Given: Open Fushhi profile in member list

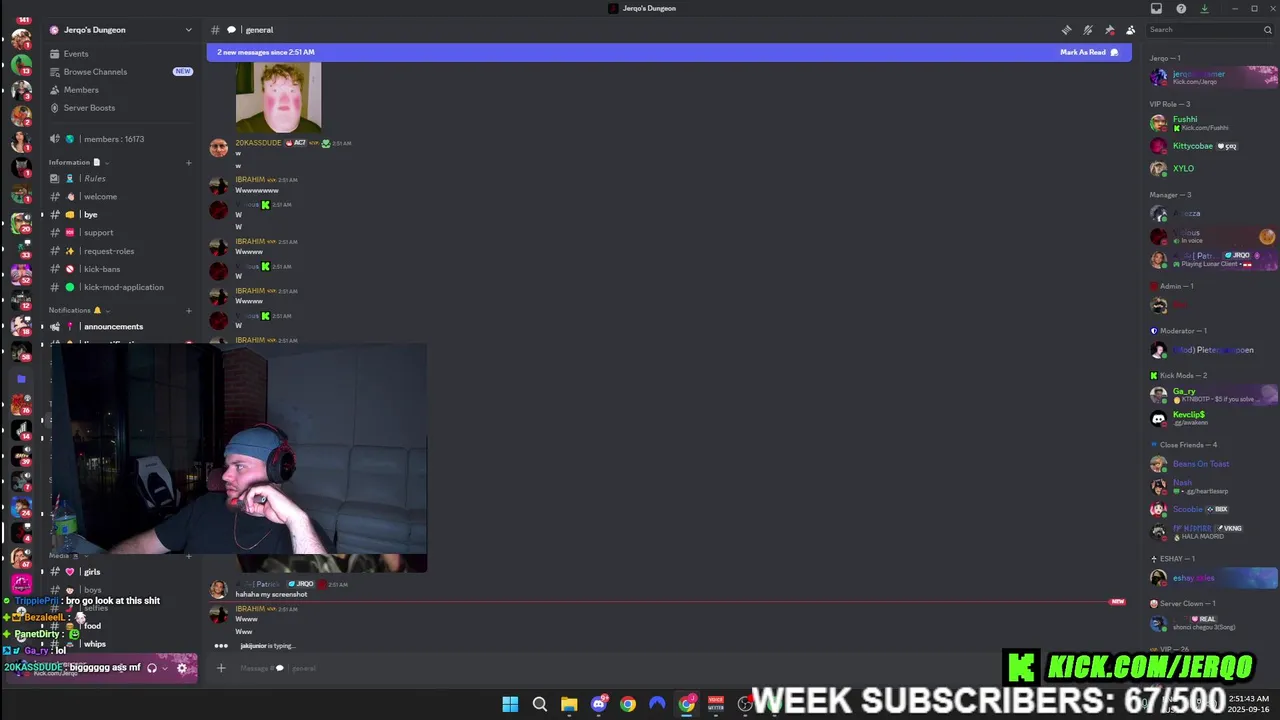Looking at the screenshot, I should (x=1212, y=123).
